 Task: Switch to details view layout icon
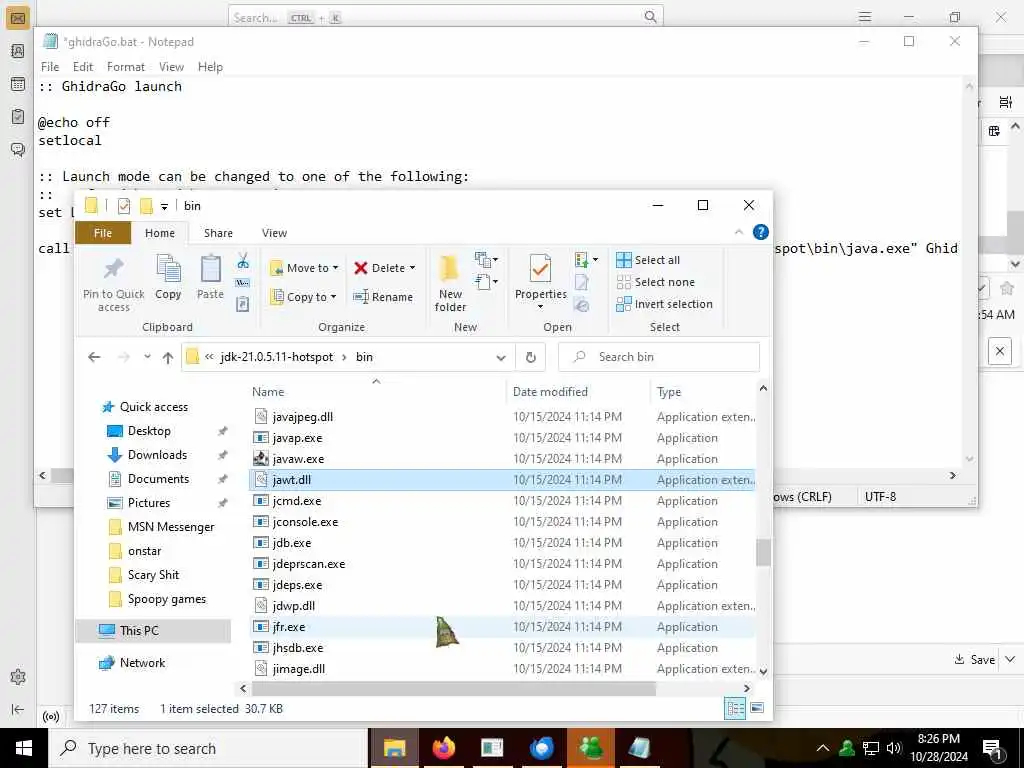(x=735, y=708)
